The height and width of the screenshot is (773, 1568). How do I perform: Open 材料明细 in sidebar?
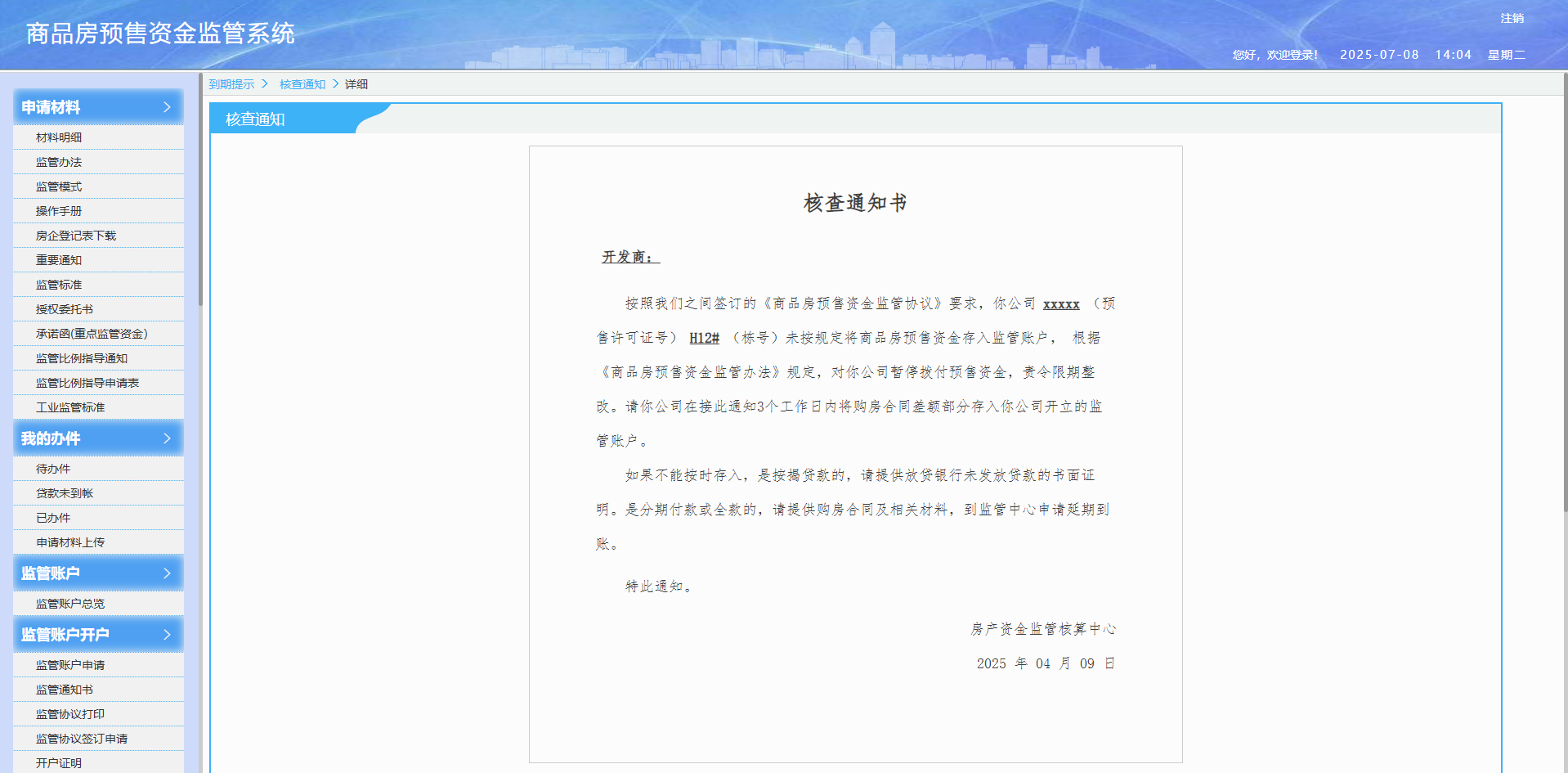(x=59, y=137)
